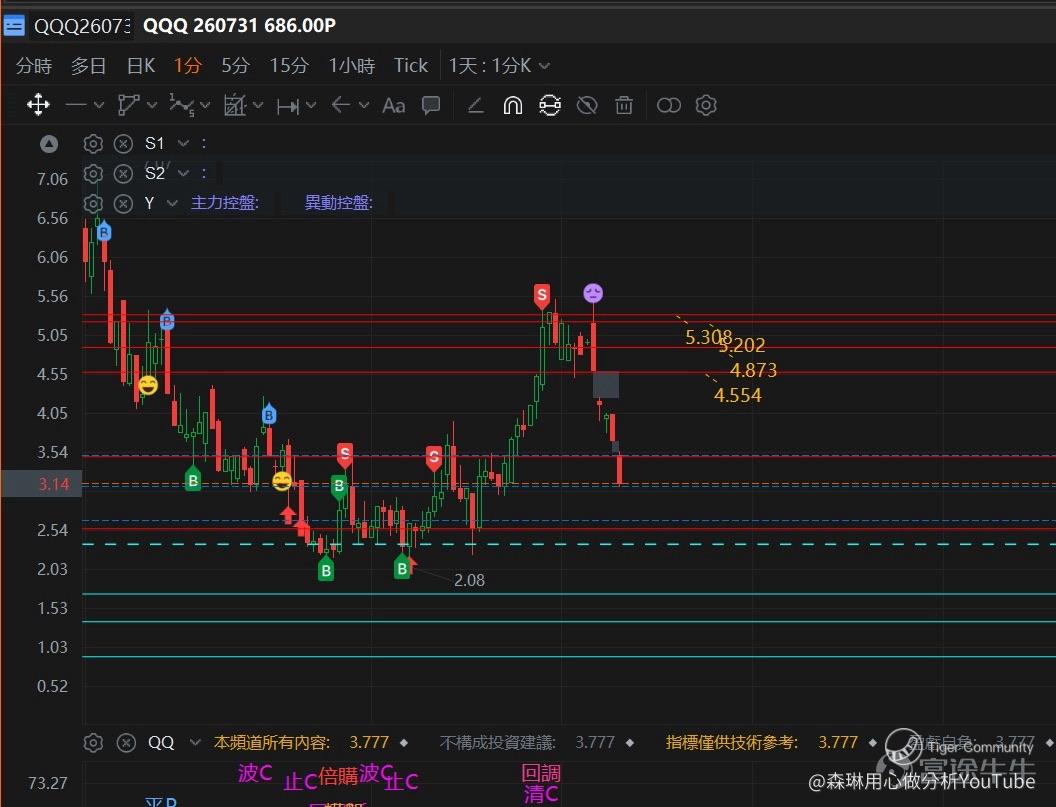Select the range measurement tool

[288, 106]
